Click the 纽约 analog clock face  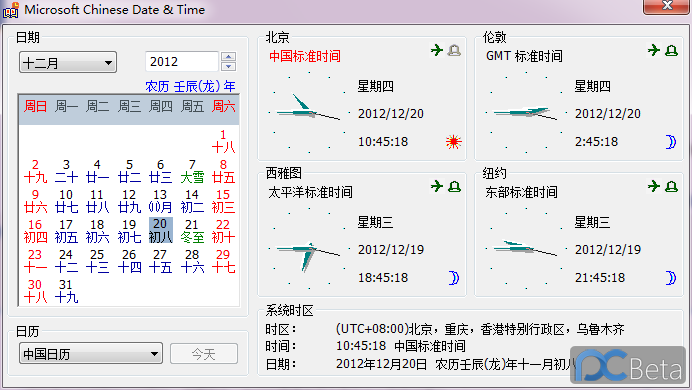pyautogui.click(x=526, y=249)
